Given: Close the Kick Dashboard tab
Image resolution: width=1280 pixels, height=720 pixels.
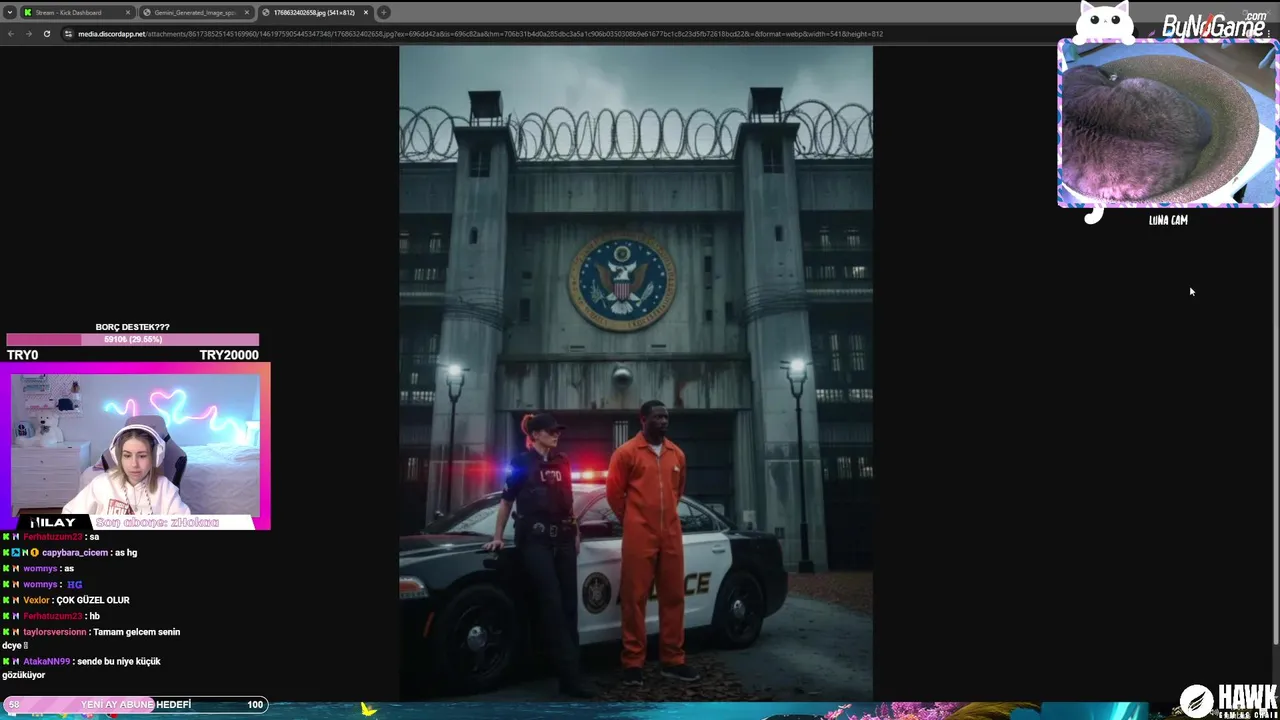Looking at the screenshot, I should pos(128,12).
